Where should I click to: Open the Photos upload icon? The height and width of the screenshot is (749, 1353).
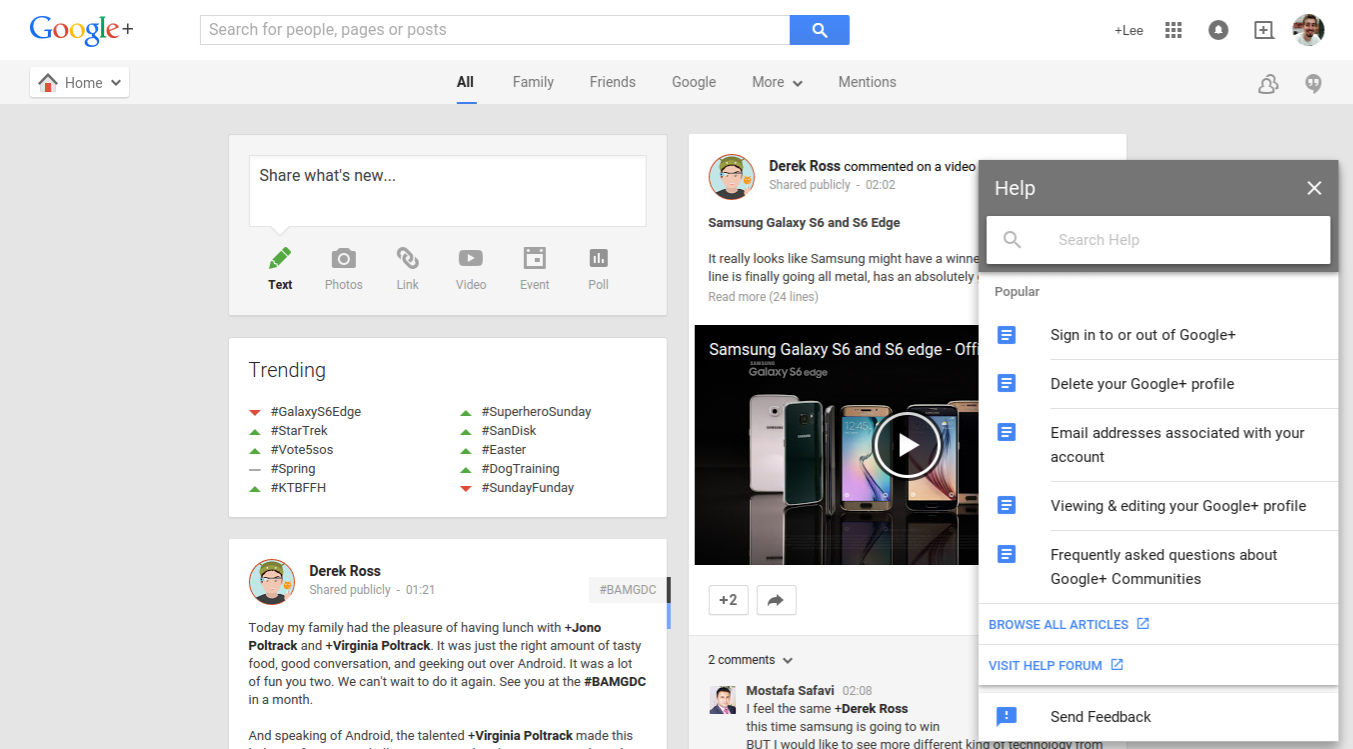coord(343,258)
